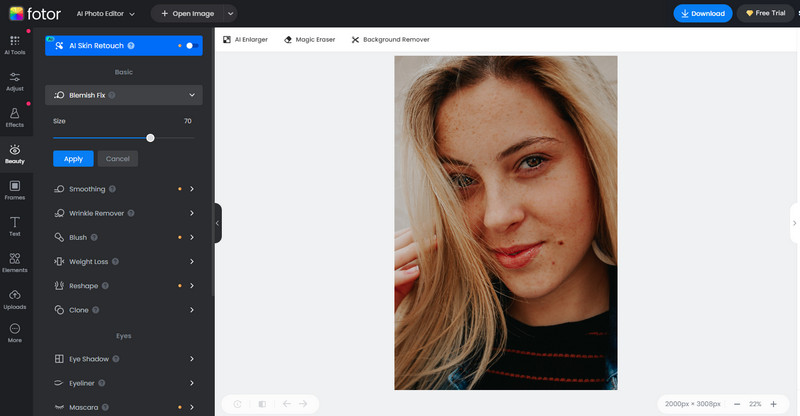Viewport: 800px width, 416px height.
Task: Select the Adjust sidebar icon
Action: [x=15, y=81]
